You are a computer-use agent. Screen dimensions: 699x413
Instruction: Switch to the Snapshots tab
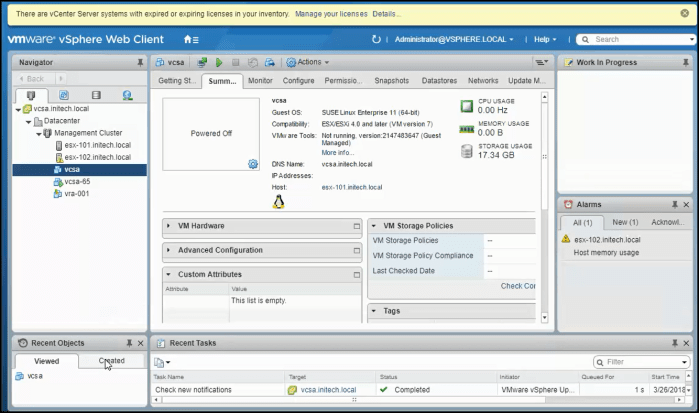click(391, 80)
